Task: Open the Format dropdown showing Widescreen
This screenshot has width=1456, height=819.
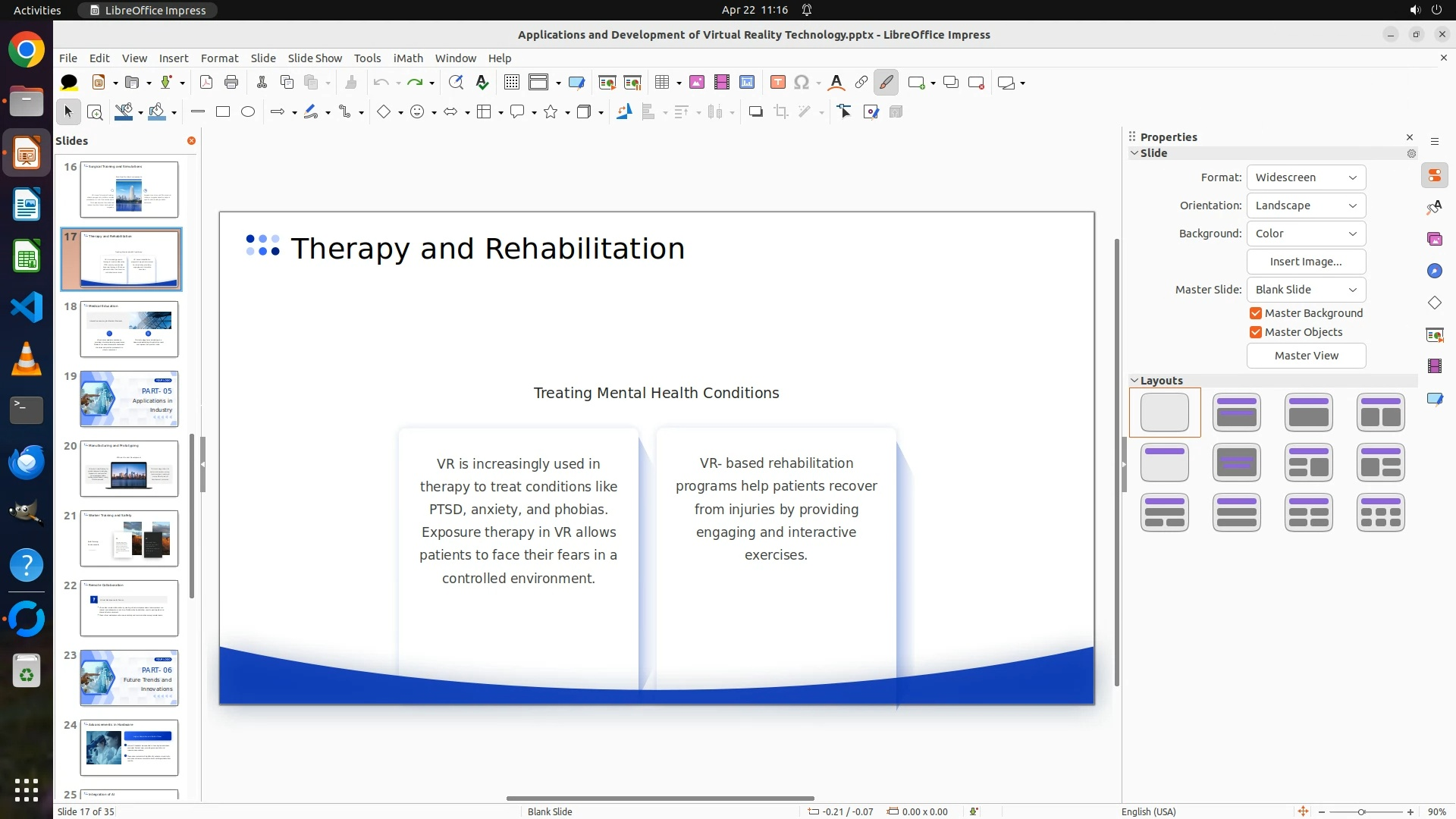Action: click(x=1306, y=177)
